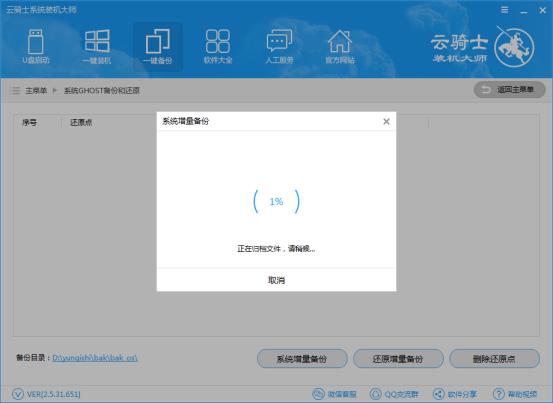Click the 软件分享 share icon
The image size is (553, 403).
pos(438,394)
